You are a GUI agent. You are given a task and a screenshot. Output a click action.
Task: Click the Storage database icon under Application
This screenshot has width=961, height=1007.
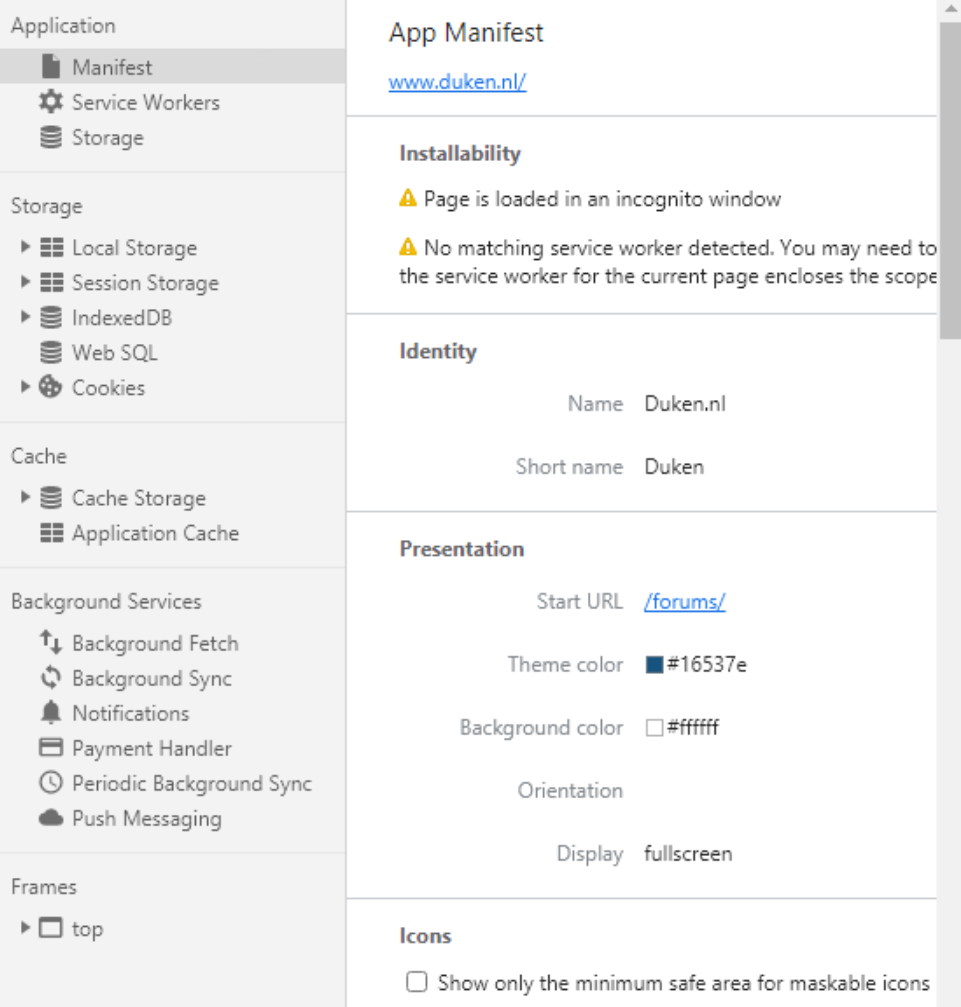(x=51, y=137)
